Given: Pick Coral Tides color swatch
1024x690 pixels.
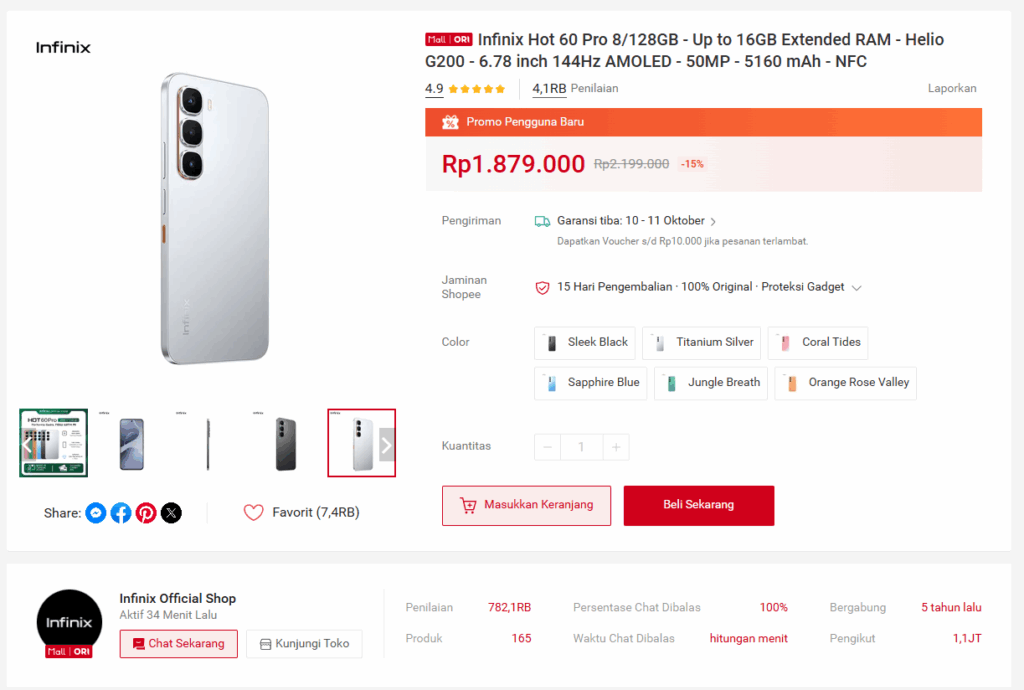Looking at the screenshot, I should pyautogui.click(x=818, y=343).
